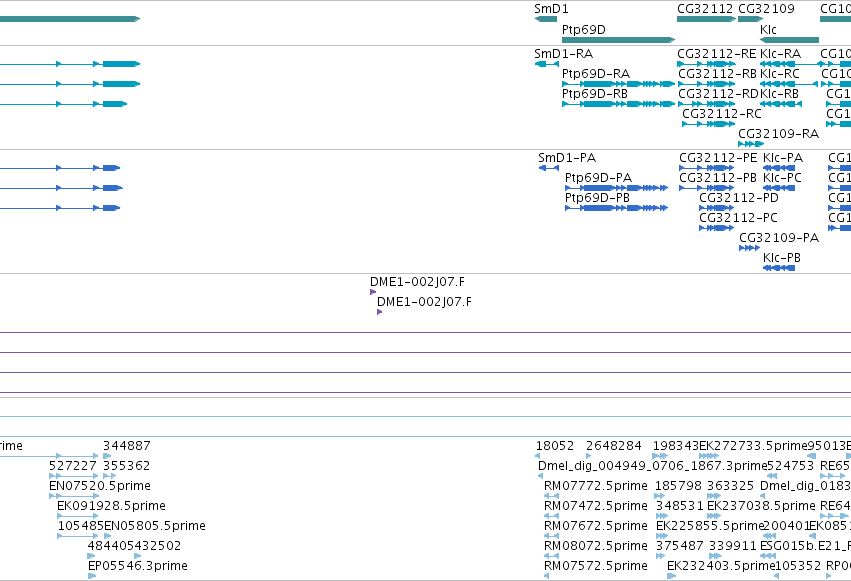Select EST RM07472.5prime
The height and width of the screenshot is (581, 851).
551,516
